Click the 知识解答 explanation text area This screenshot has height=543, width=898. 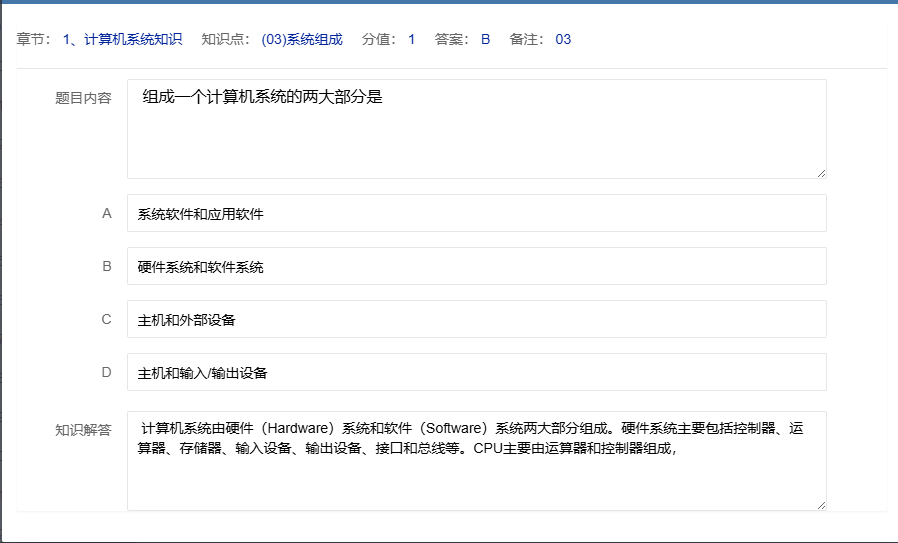point(476,461)
